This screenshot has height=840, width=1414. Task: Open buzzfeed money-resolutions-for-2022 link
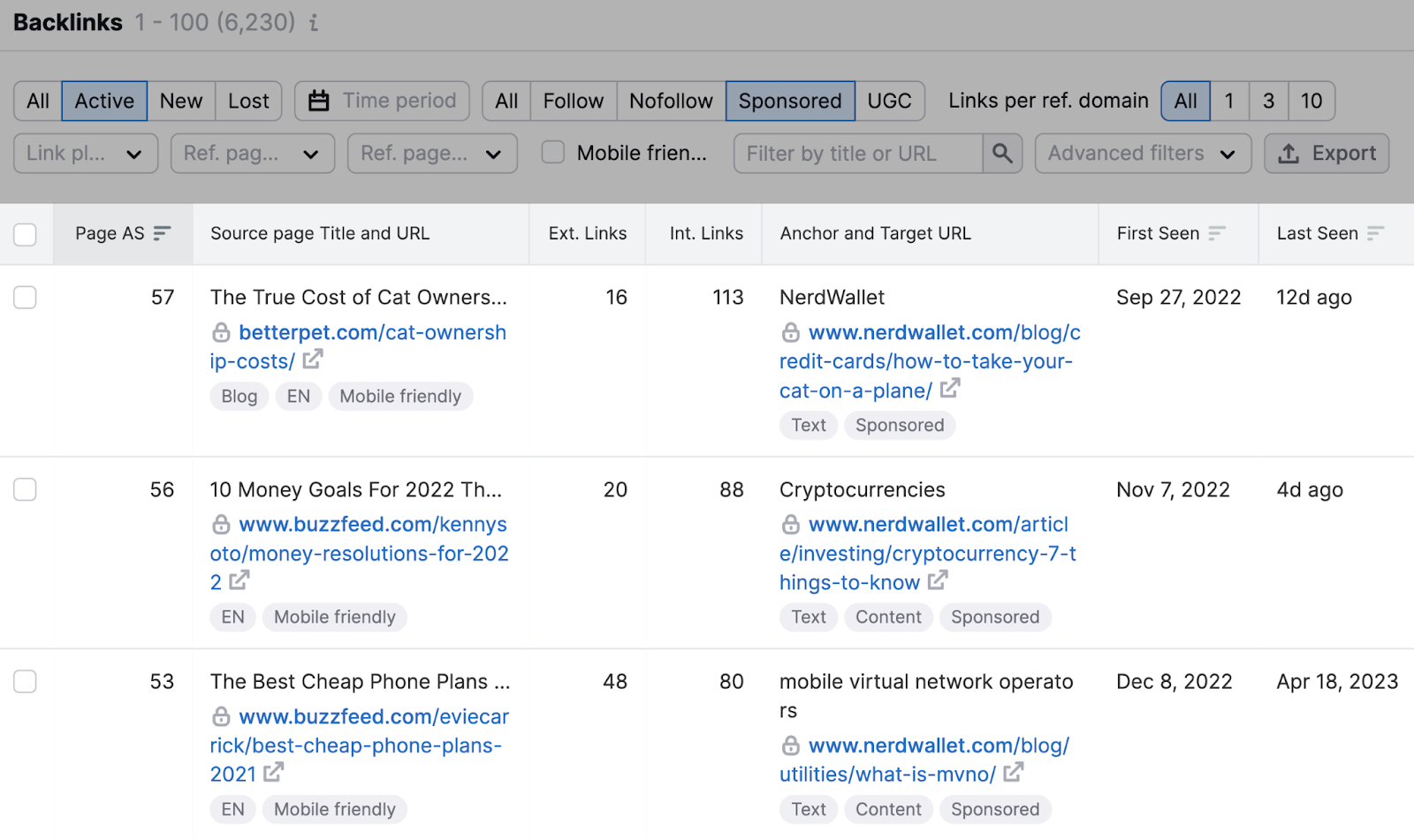pos(359,553)
